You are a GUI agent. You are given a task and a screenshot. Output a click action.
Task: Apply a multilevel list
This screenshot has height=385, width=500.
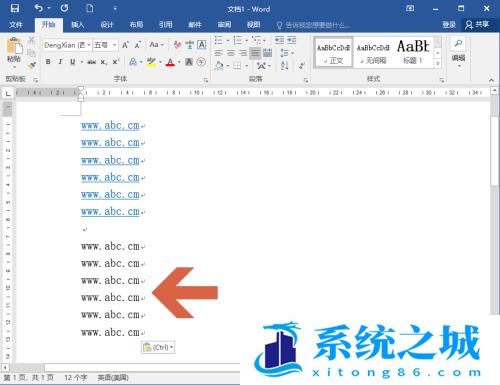[256, 40]
